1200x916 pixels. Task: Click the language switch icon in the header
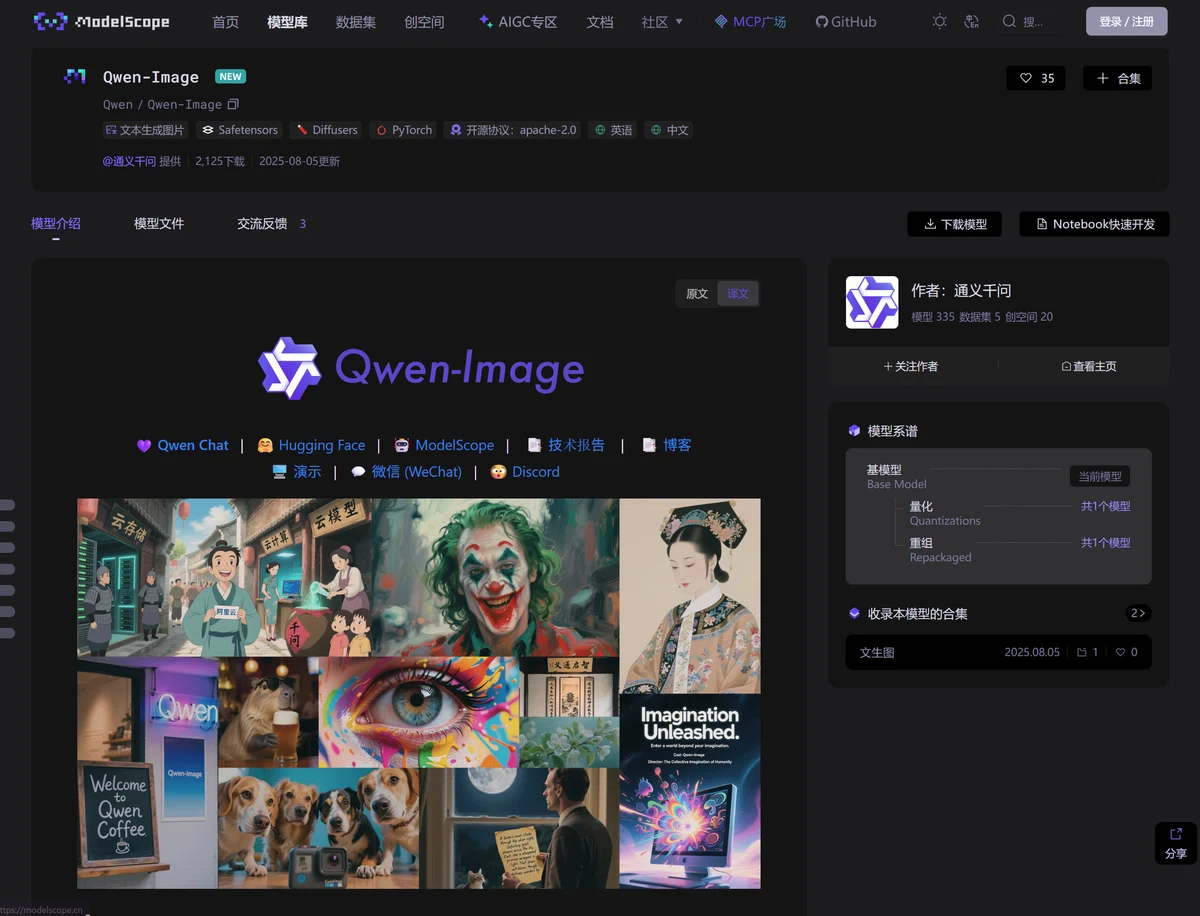click(x=971, y=21)
